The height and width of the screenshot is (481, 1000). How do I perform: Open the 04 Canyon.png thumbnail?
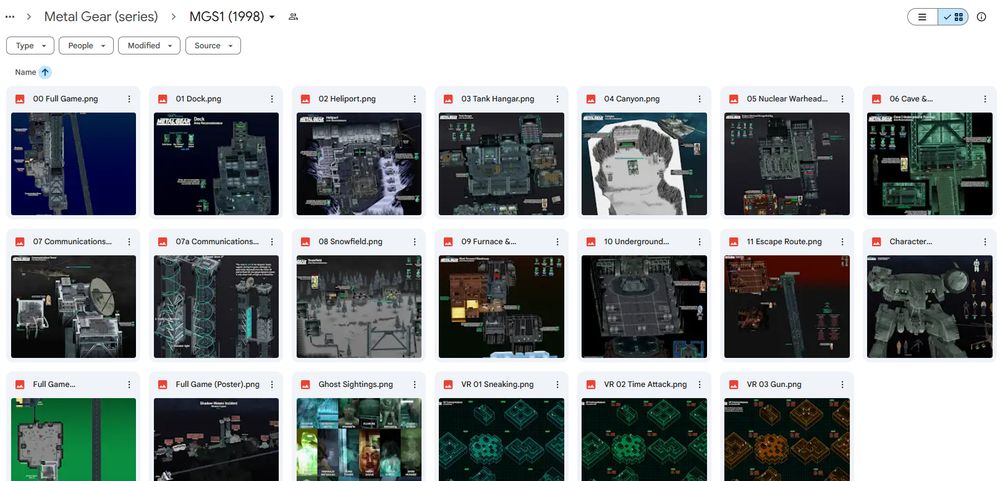pos(644,164)
